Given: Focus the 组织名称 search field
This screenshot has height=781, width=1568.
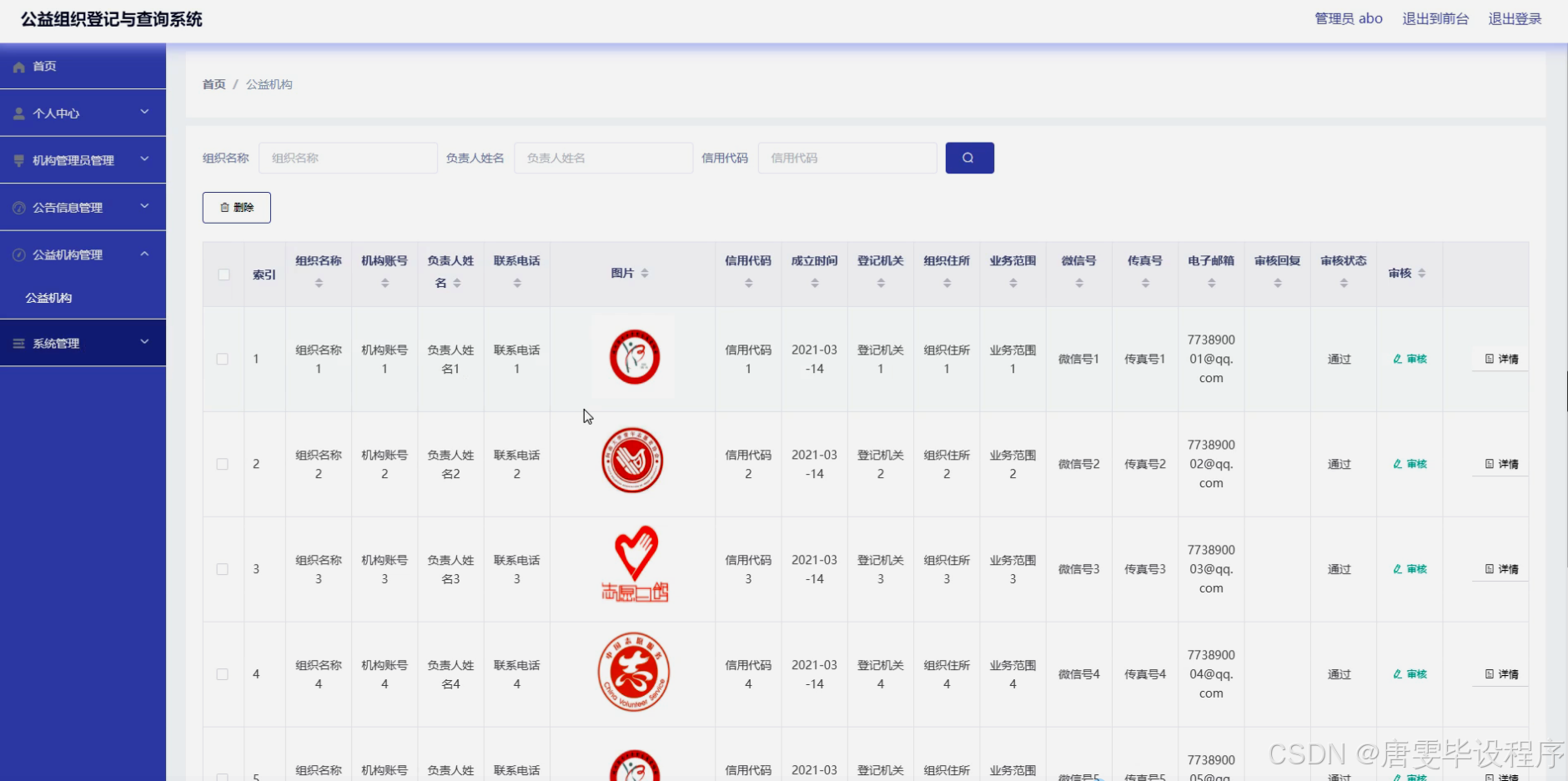Looking at the screenshot, I should [x=349, y=158].
